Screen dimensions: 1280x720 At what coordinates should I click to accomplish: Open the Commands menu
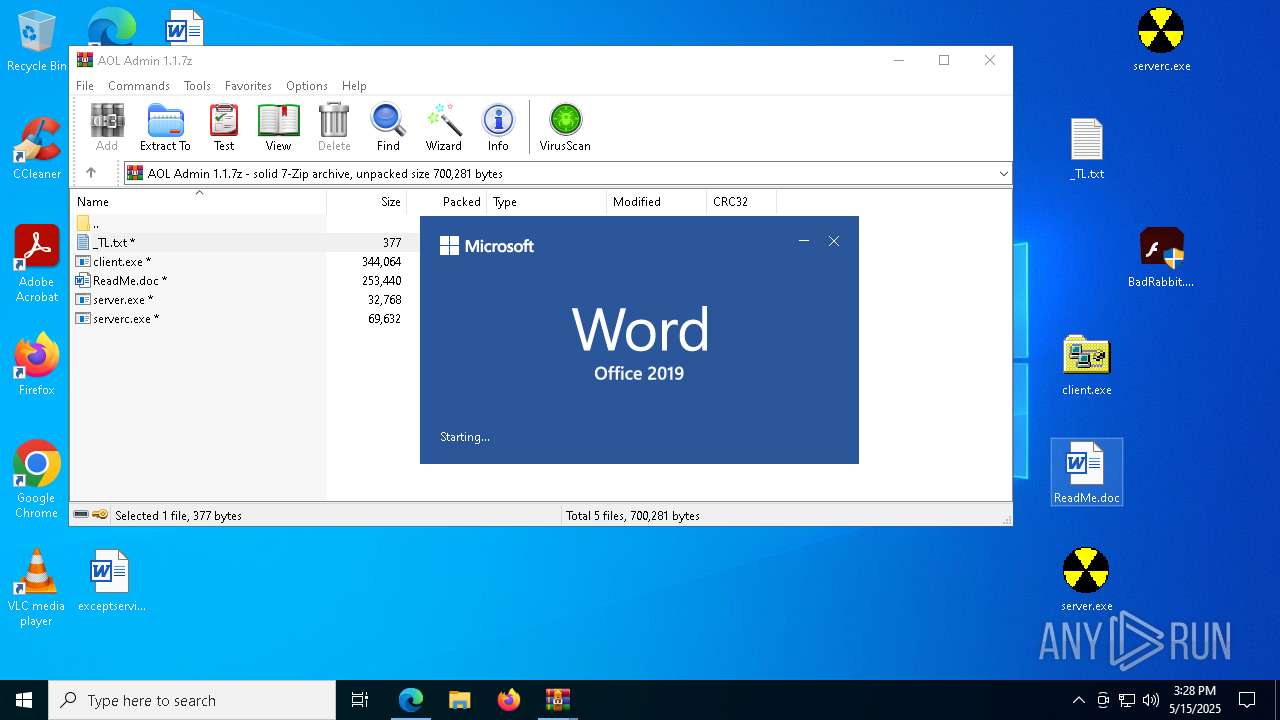139,86
